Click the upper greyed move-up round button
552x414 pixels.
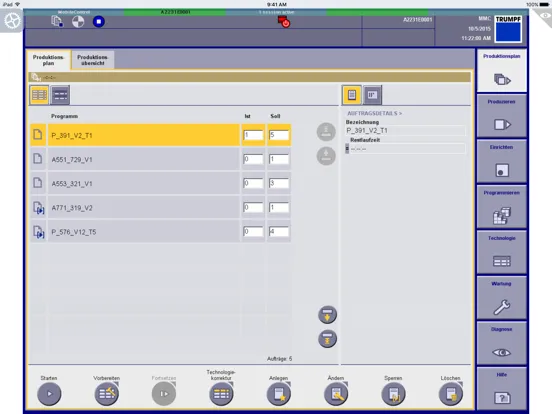pyautogui.click(x=326, y=132)
